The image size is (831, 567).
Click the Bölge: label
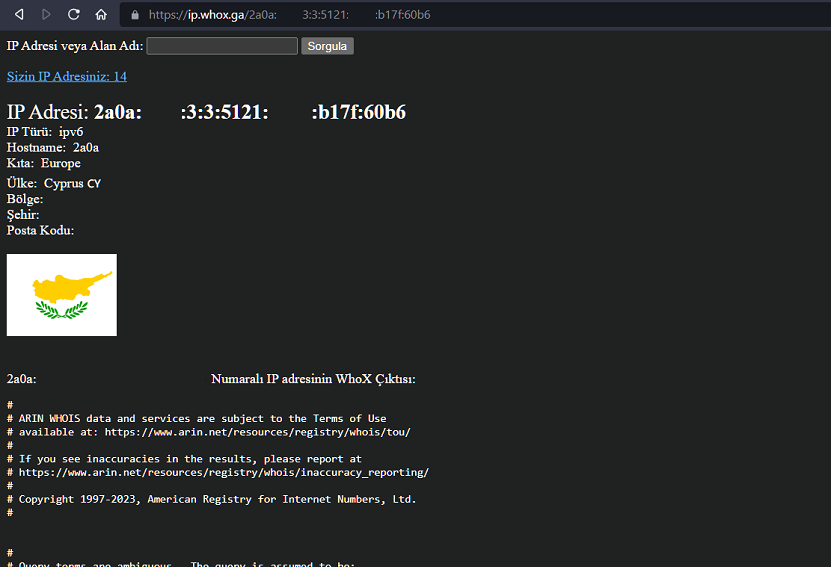25,199
